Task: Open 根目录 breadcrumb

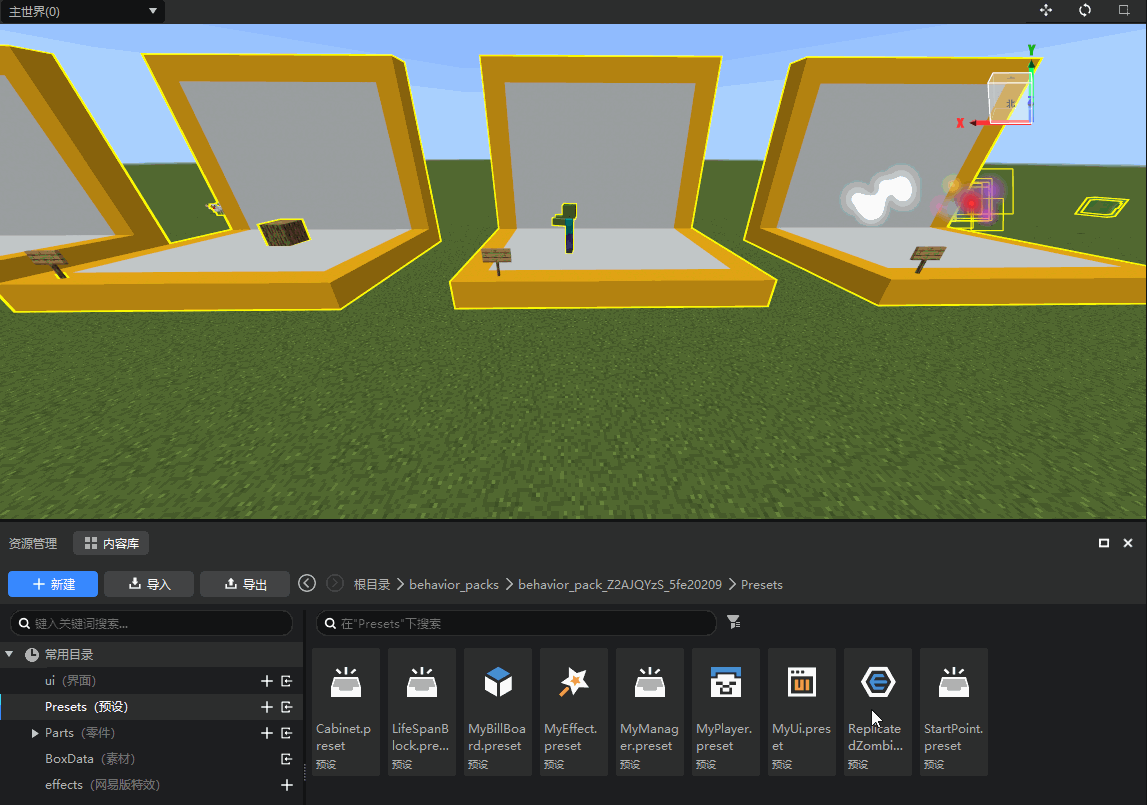Action: [372, 585]
